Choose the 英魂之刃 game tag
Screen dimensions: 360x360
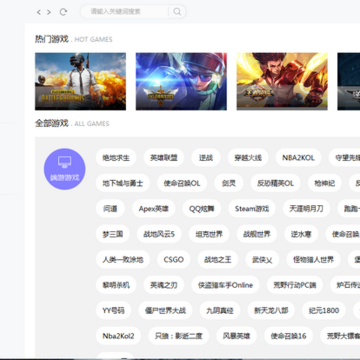164,285
